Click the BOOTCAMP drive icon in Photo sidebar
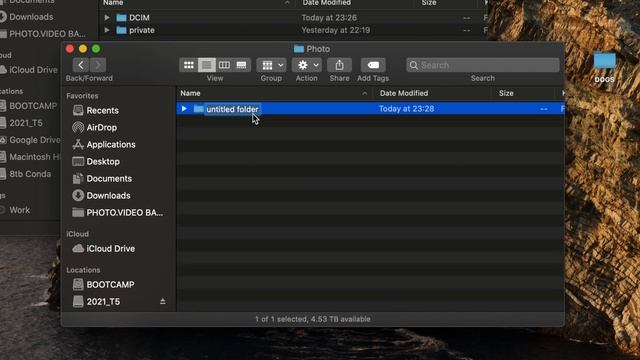 (x=78, y=284)
